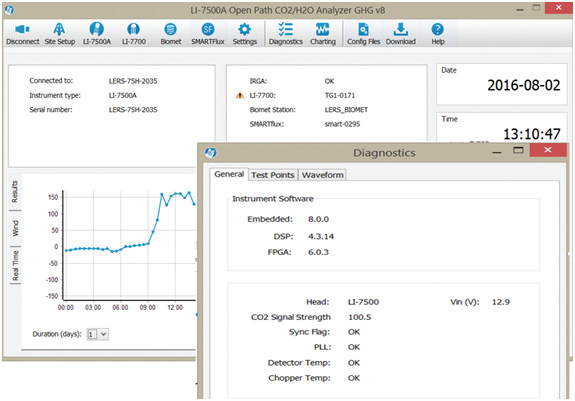Click the 2016-08-02 date value
Screen dimensions: 575x401
[524, 85]
